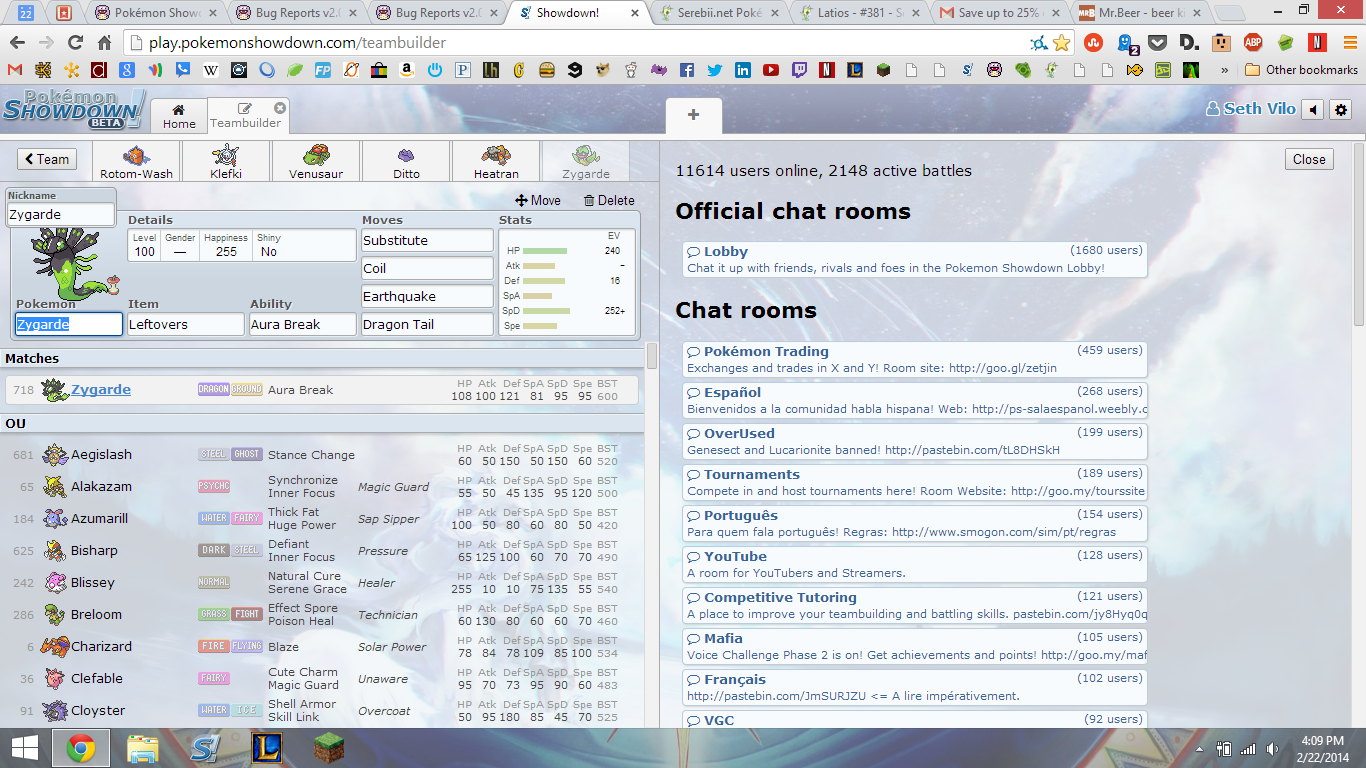Click the Ability field showing Aura Break
Viewport: 1366px width, 768px height.
point(303,324)
